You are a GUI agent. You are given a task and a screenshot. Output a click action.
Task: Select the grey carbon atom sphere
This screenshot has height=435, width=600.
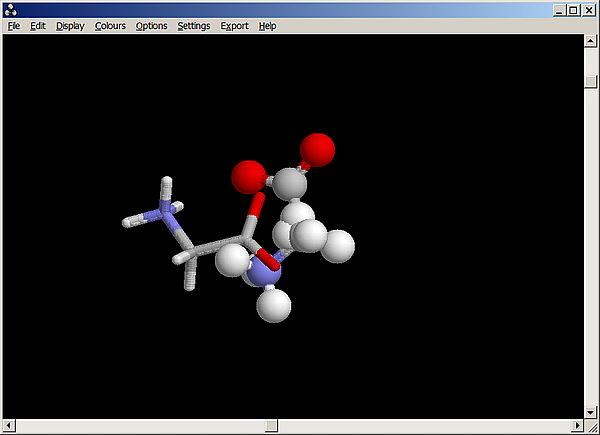tap(290, 184)
